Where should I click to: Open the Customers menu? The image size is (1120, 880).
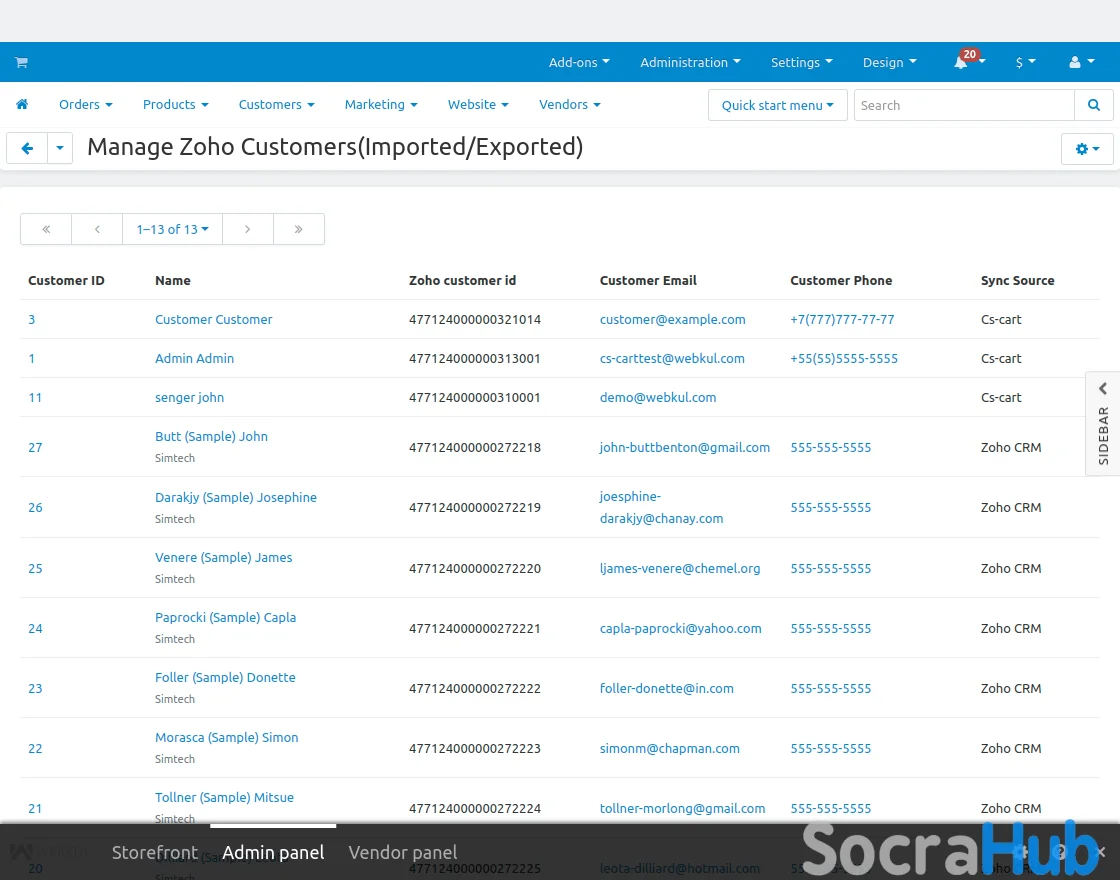coord(276,105)
